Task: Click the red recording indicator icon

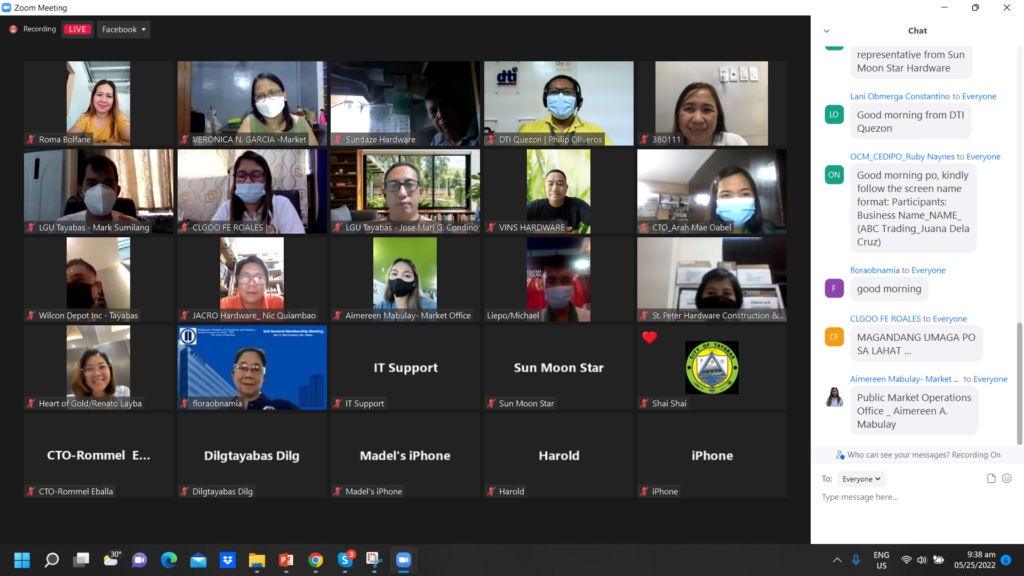Action: click(x=15, y=29)
